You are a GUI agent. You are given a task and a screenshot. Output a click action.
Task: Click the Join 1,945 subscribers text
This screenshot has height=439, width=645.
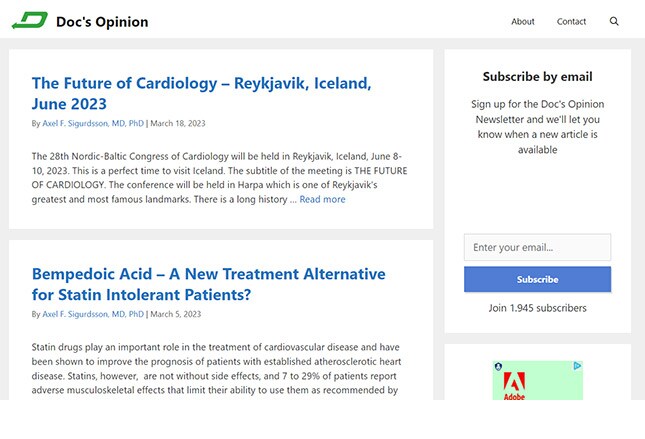pos(537,308)
